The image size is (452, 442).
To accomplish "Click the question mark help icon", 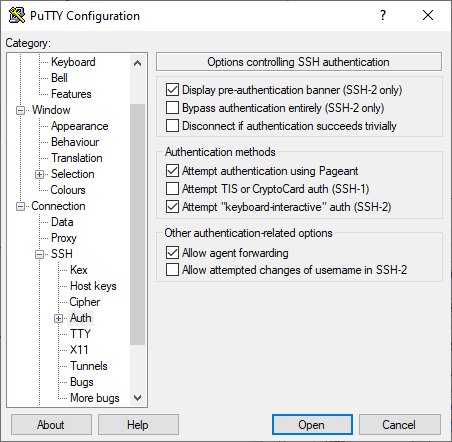I will point(383,15).
